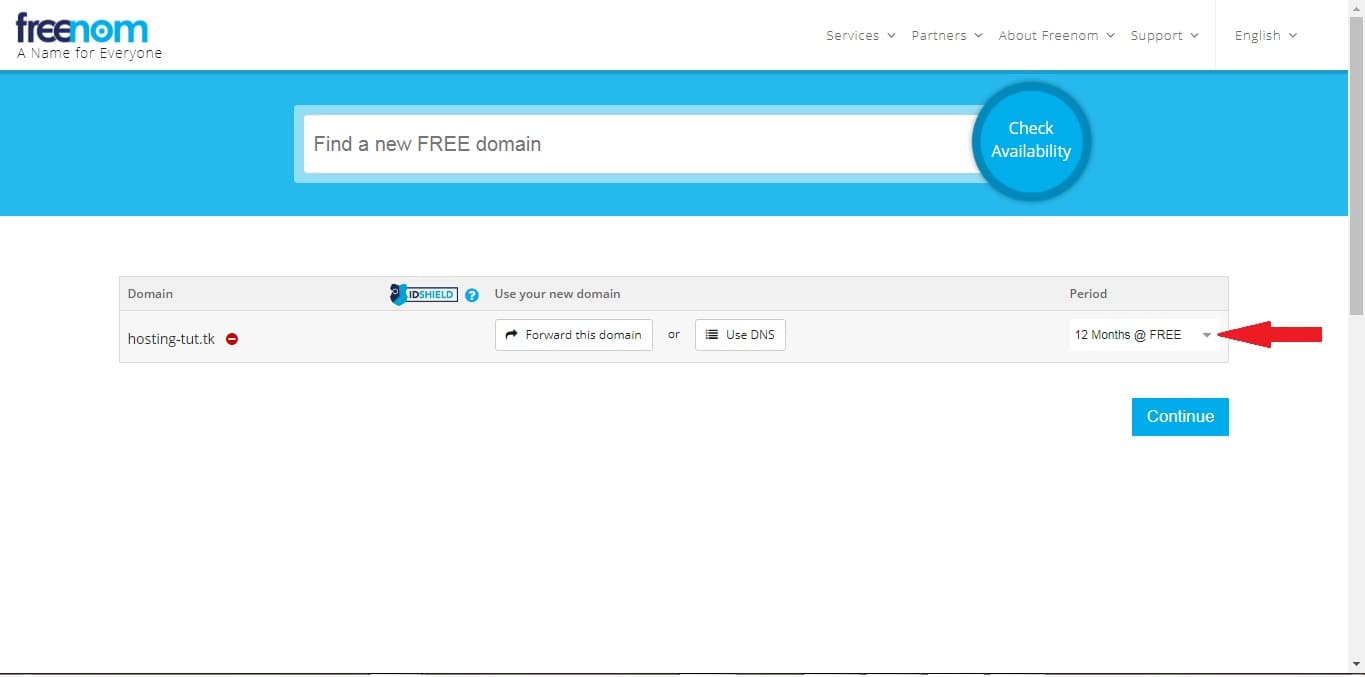Open IDShield help question mark icon

point(472,295)
